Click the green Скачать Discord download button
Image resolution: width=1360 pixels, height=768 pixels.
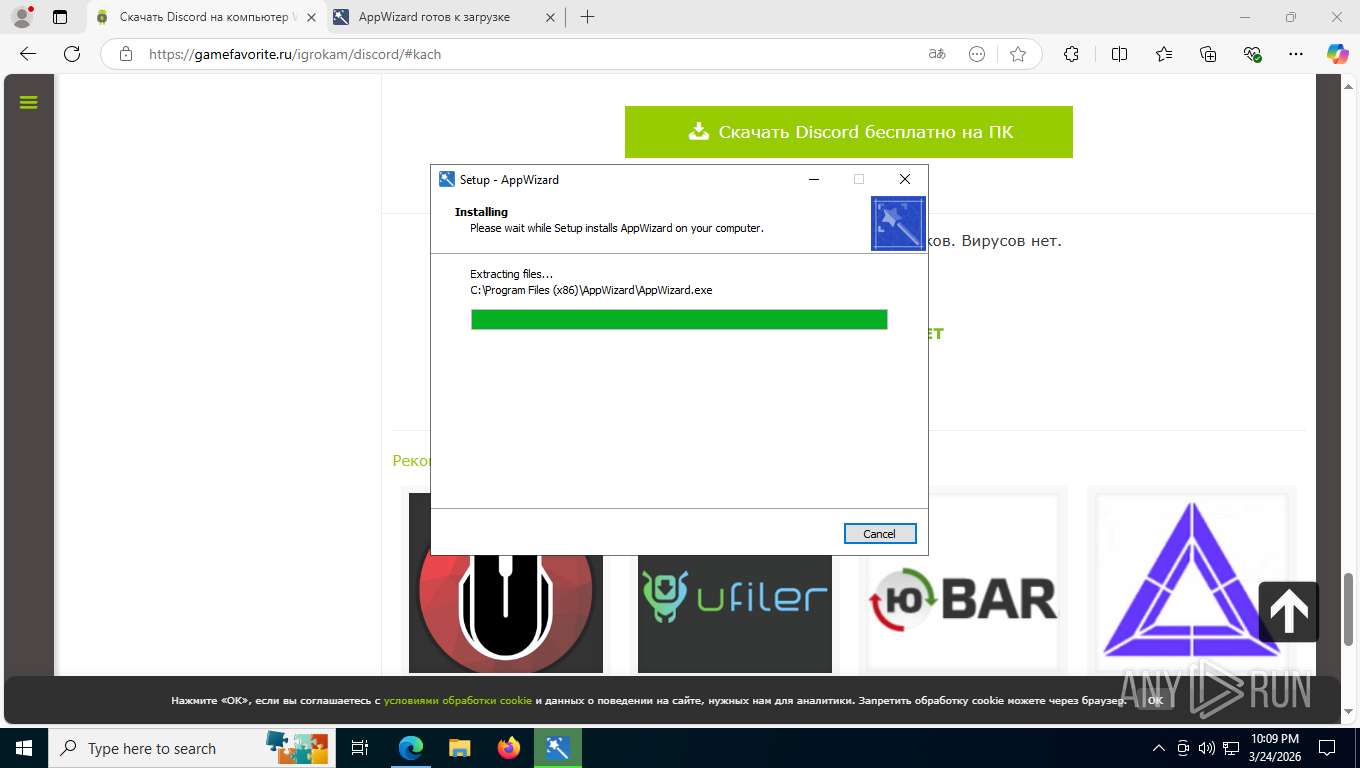[x=849, y=132]
